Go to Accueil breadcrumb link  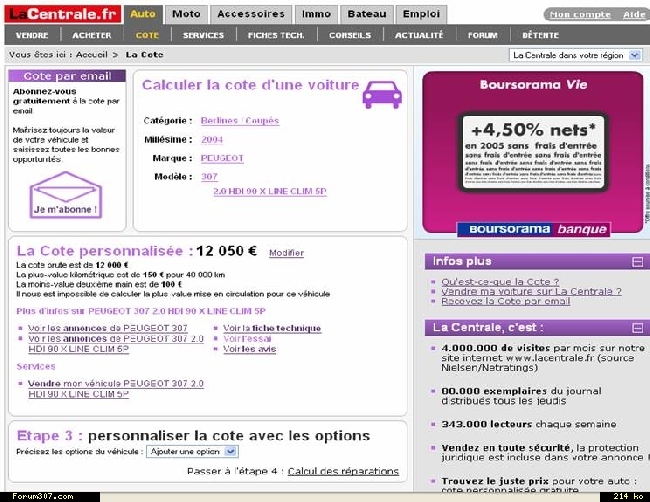coord(92,55)
